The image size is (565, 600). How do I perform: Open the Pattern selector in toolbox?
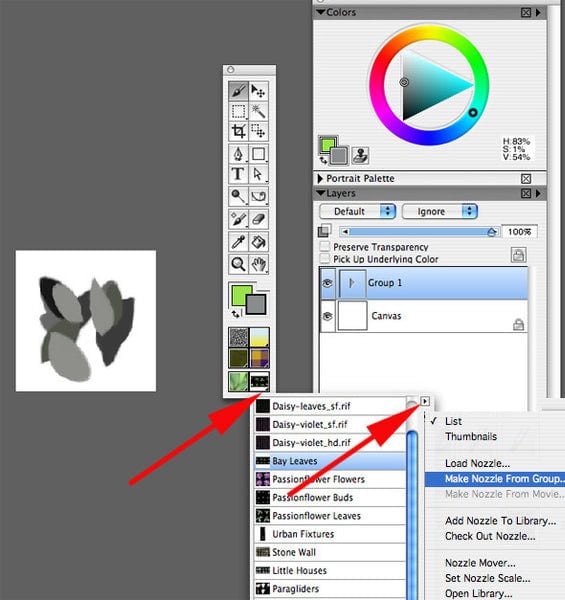[239, 359]
